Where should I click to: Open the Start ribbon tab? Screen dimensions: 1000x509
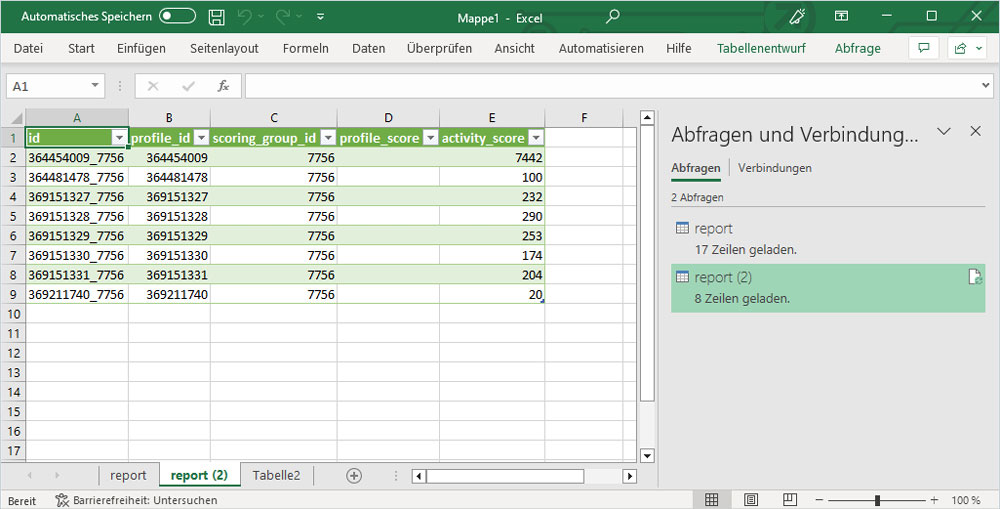82,48
